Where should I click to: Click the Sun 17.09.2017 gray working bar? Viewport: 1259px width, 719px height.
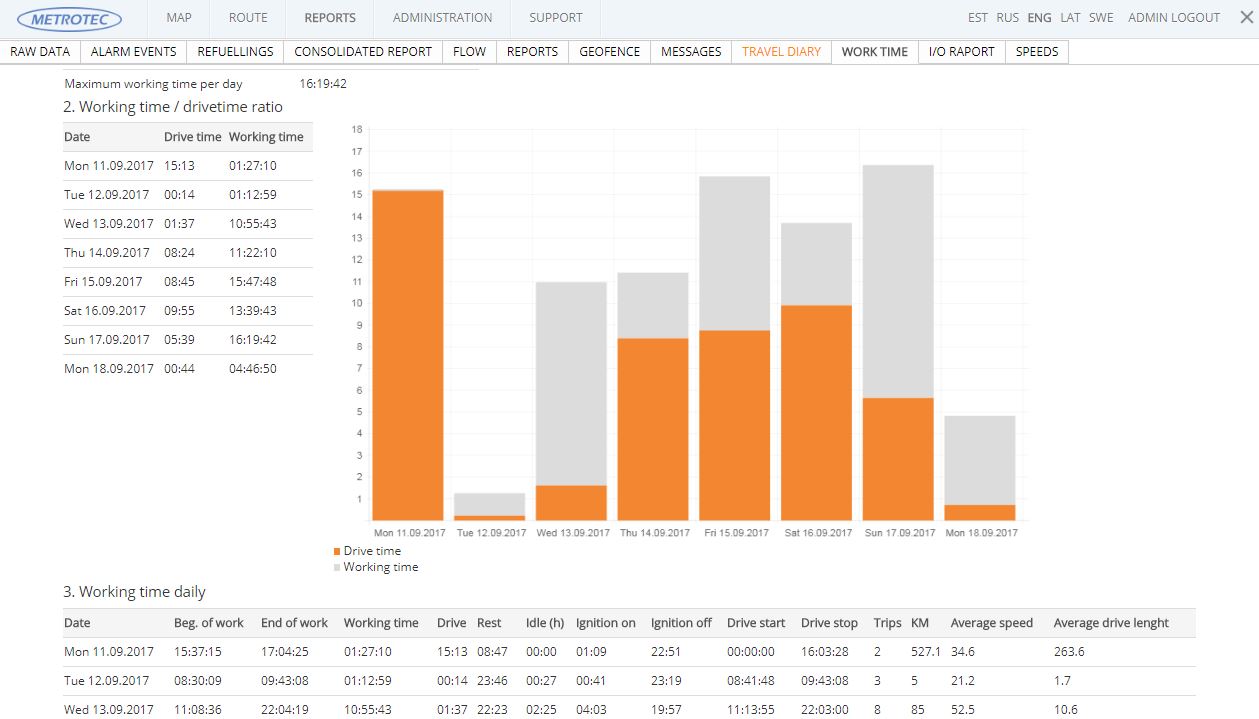pos(897,280)
